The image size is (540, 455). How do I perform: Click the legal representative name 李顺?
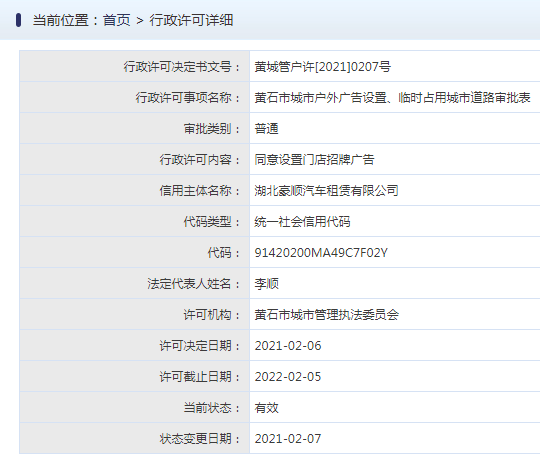(266, 283)
